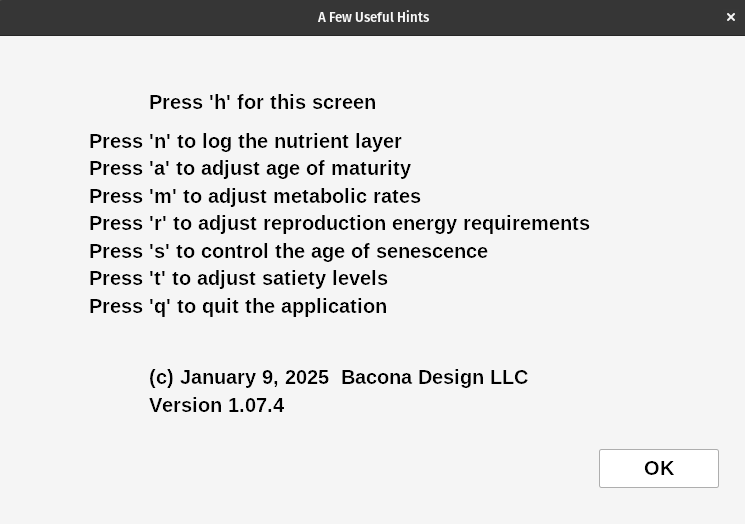Close the A Few Useful Hints dialog
The image size is (745, 524).
pos(731,17)
